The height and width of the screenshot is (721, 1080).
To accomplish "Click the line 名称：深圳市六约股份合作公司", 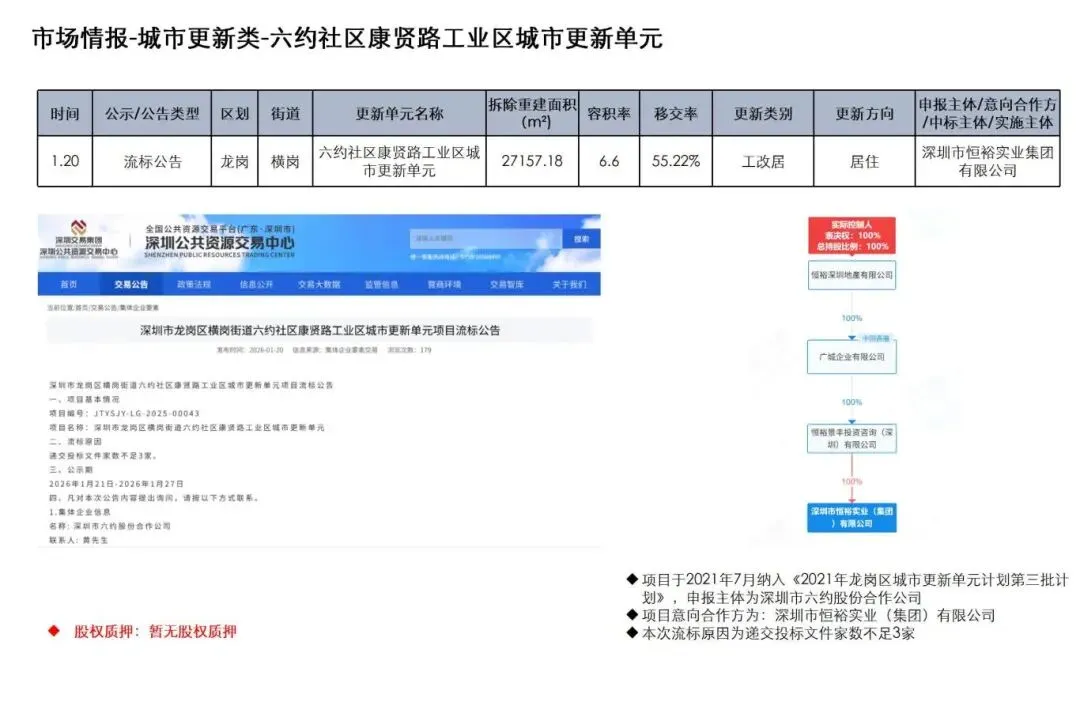I will pyautogui.click(x=110, y=526).
